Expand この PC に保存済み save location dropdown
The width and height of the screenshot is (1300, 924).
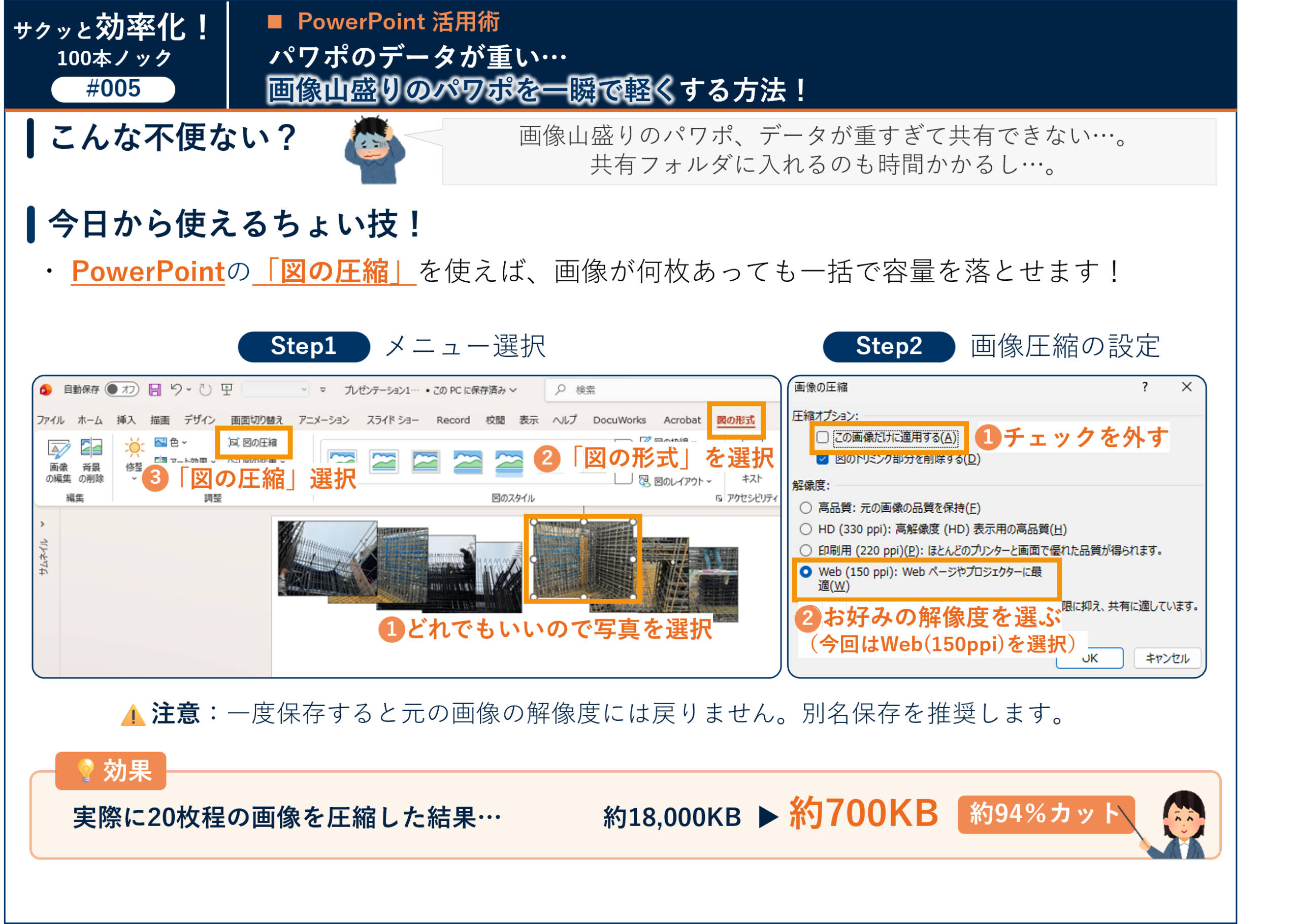click(513, 390)
